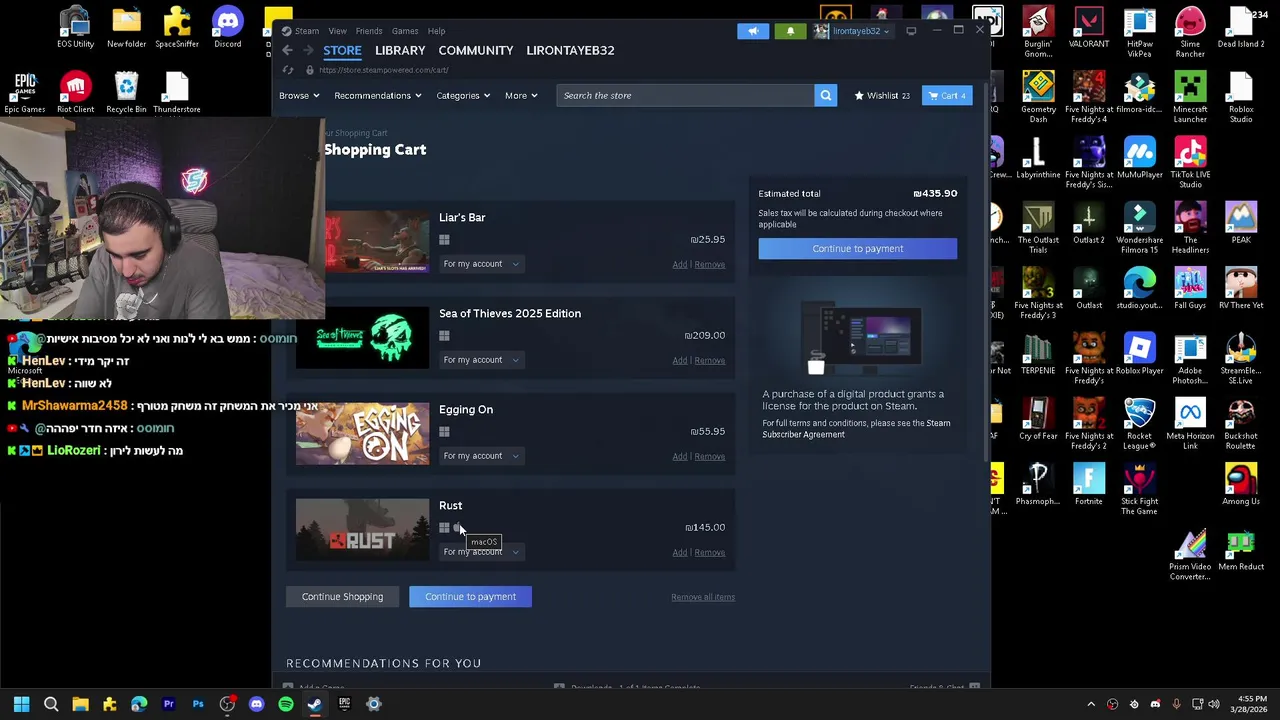This screenshot has height=720, width=1280.
Task: Click Windows platform icon under Rust
Action: [444, 528]
